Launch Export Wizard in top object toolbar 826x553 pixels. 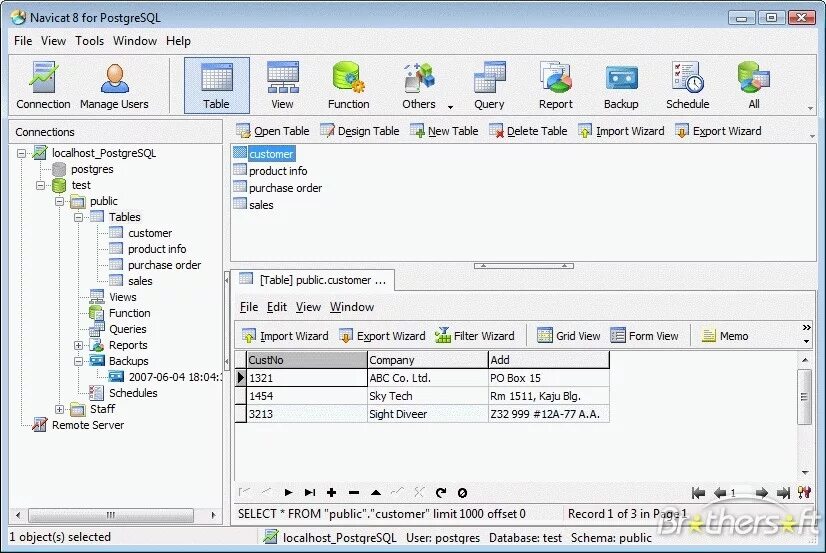coord(718,131)
